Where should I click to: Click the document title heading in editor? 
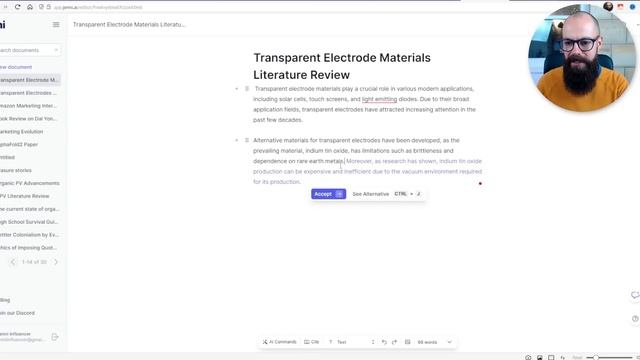342,66
